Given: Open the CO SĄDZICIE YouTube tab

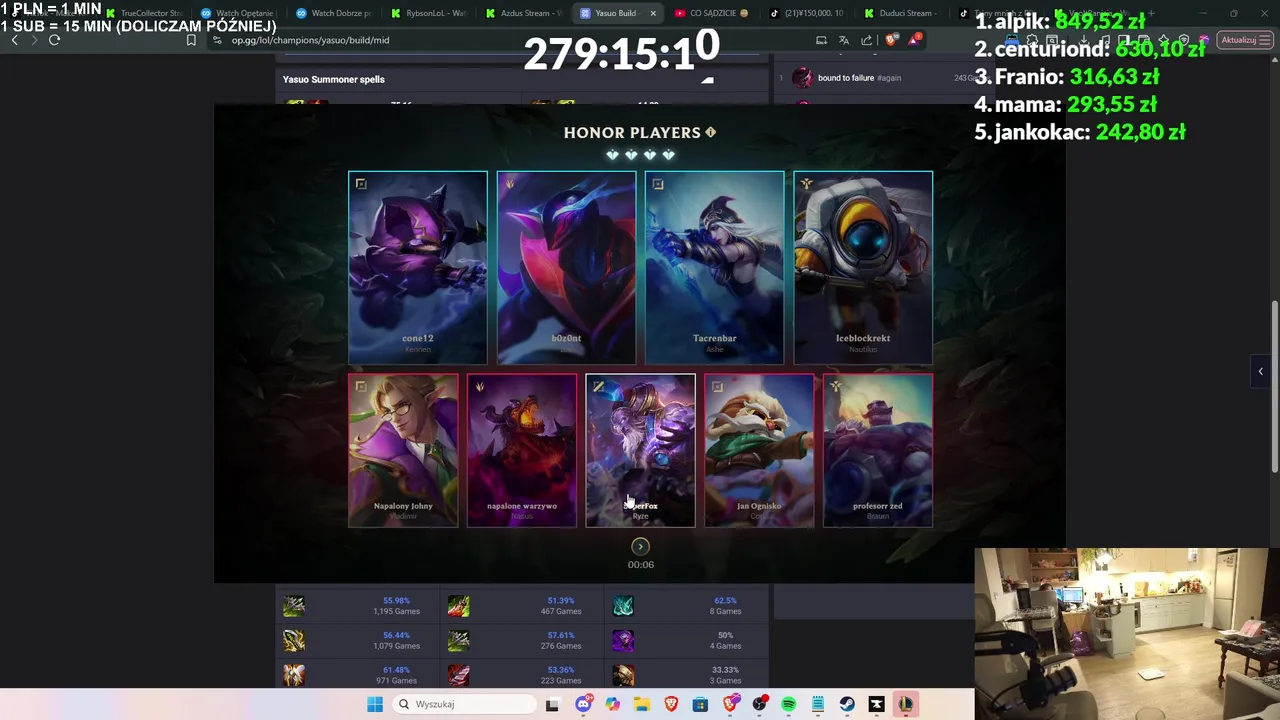Looking at the screenshot, I should 713,13.
